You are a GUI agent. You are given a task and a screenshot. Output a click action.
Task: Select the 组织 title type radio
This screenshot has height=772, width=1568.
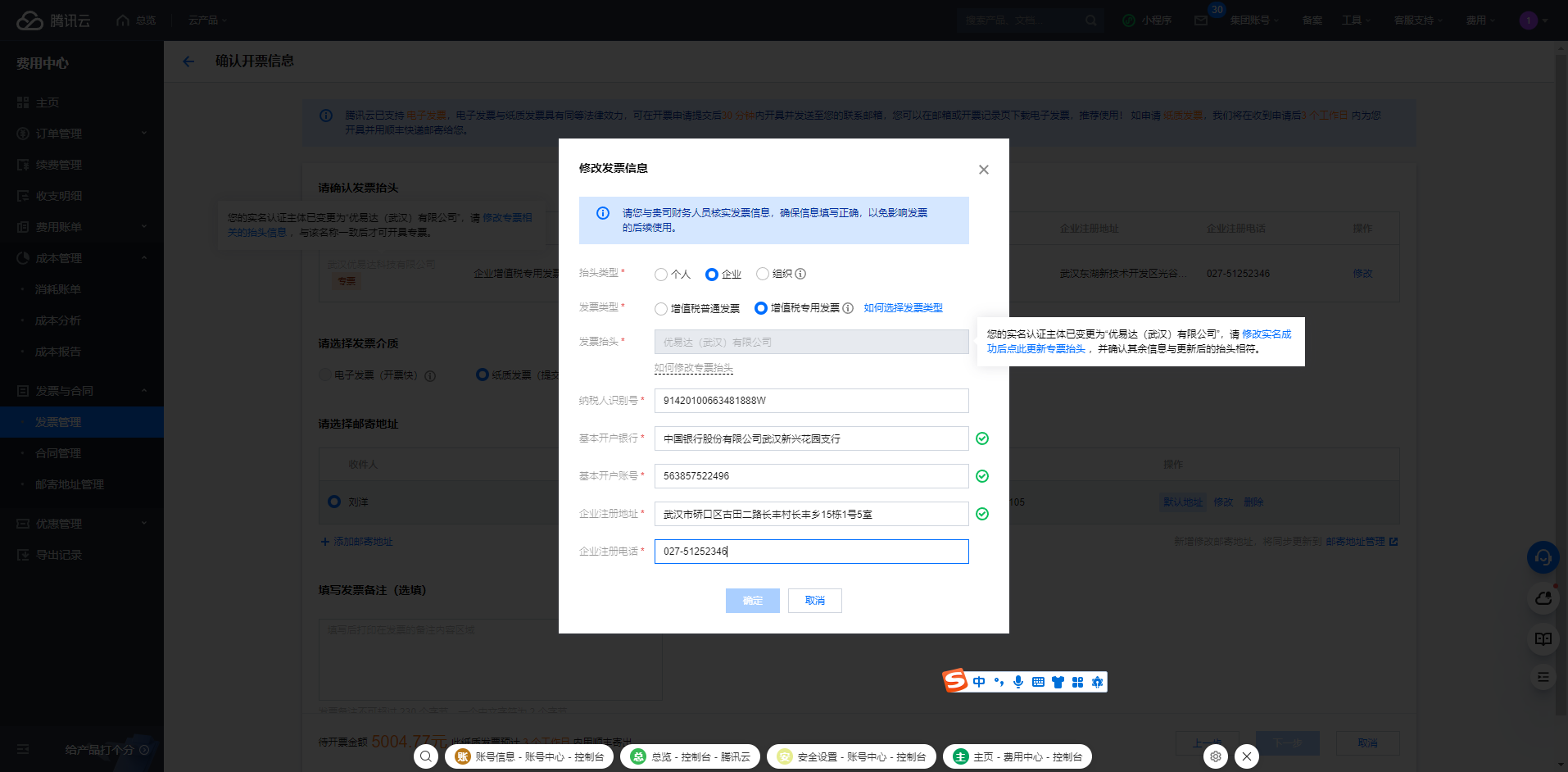point(763,274)
